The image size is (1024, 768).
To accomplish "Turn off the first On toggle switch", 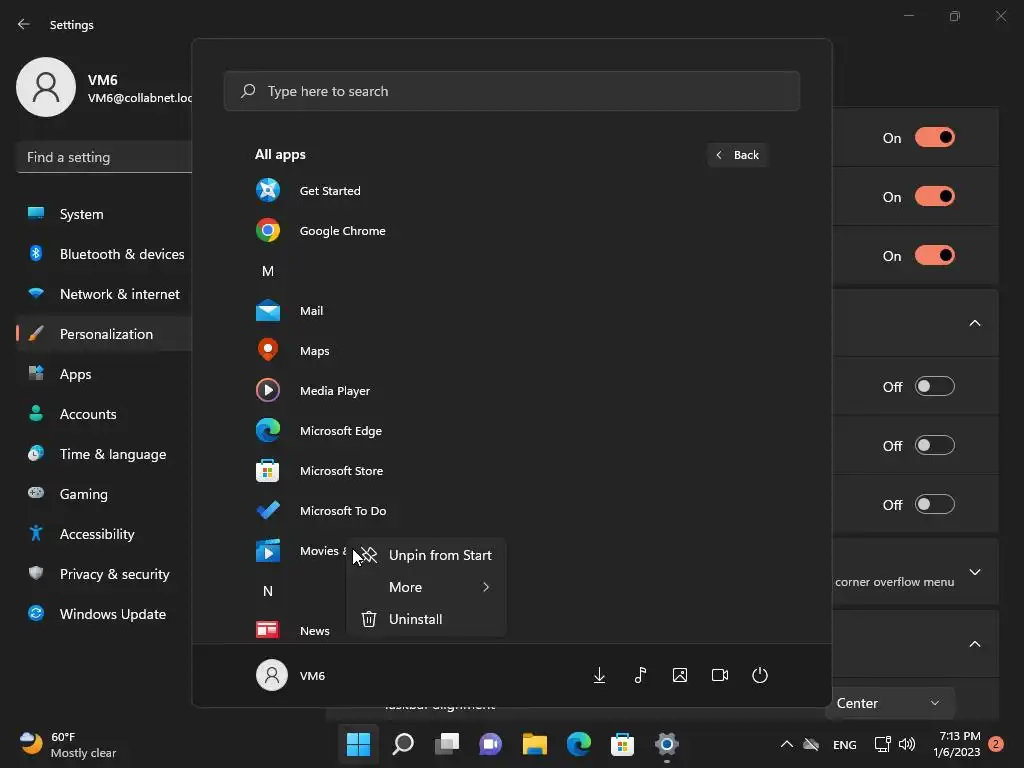I will [935, 137].
